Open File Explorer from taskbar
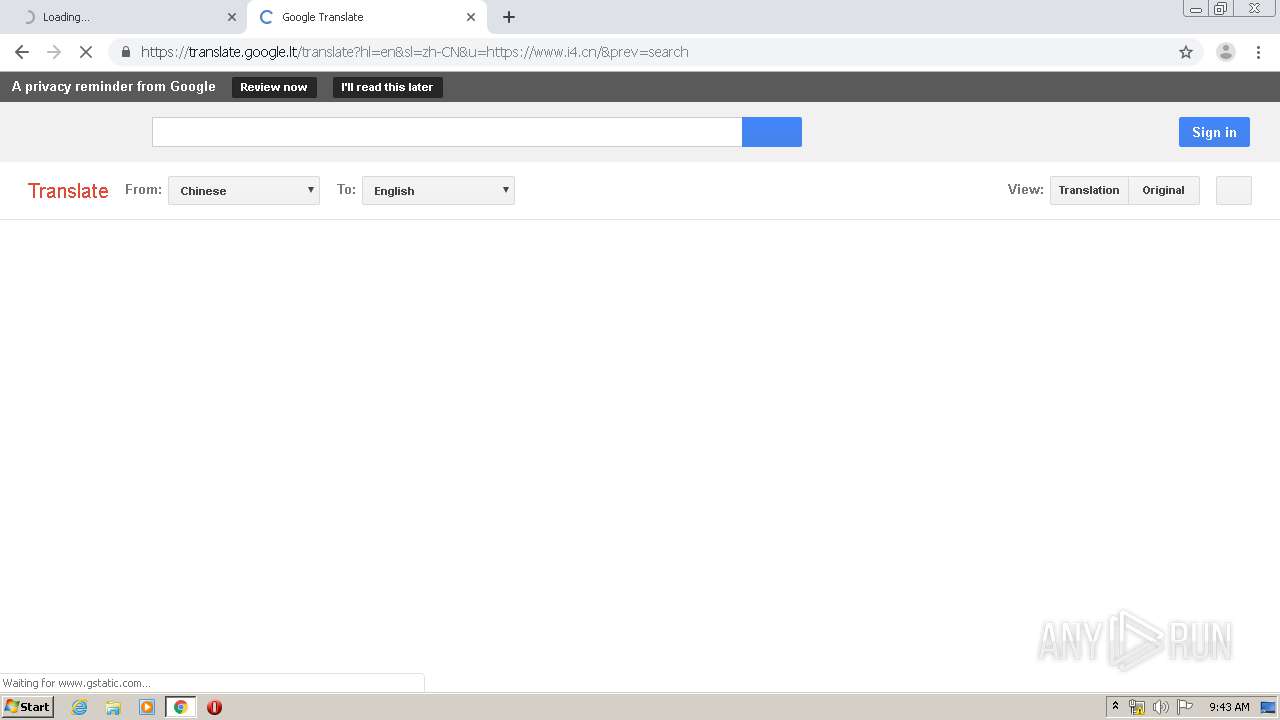The width and height of the screenshot is (1280, 720). [113, 707]
